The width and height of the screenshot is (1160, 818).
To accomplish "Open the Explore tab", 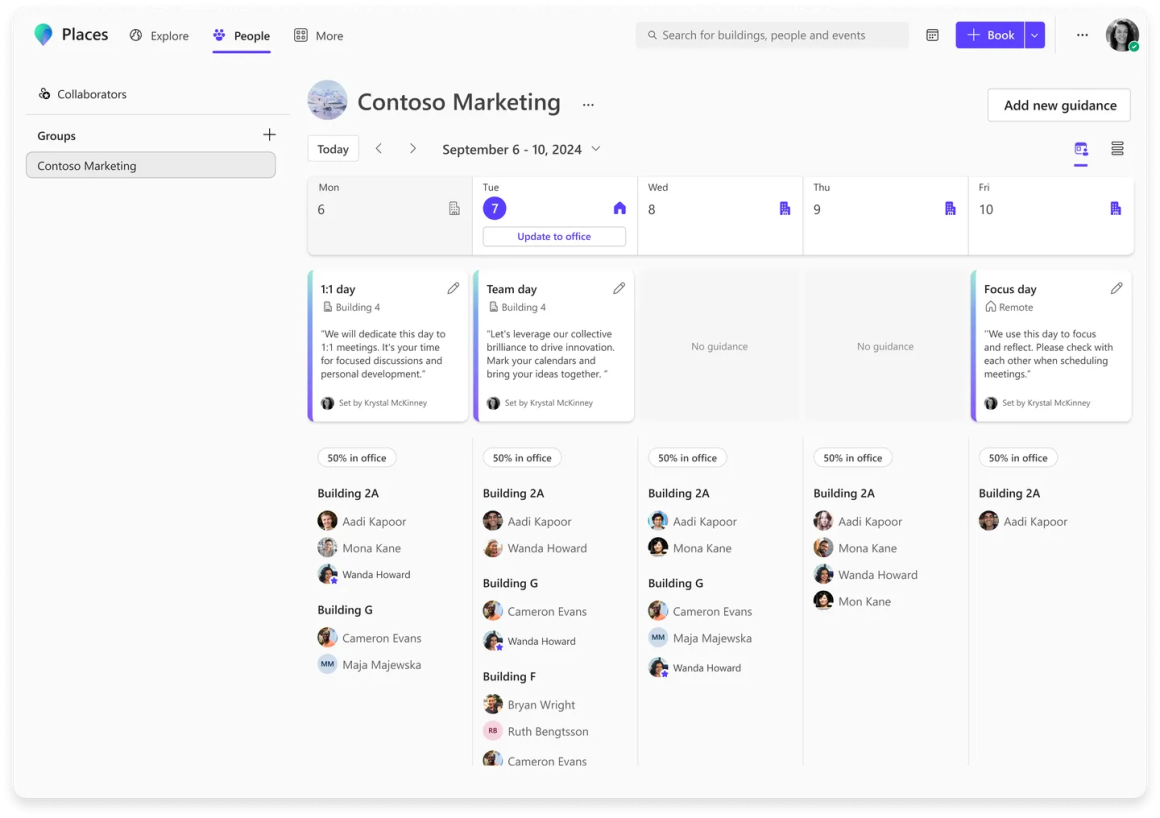I will (x=159, y=36).
